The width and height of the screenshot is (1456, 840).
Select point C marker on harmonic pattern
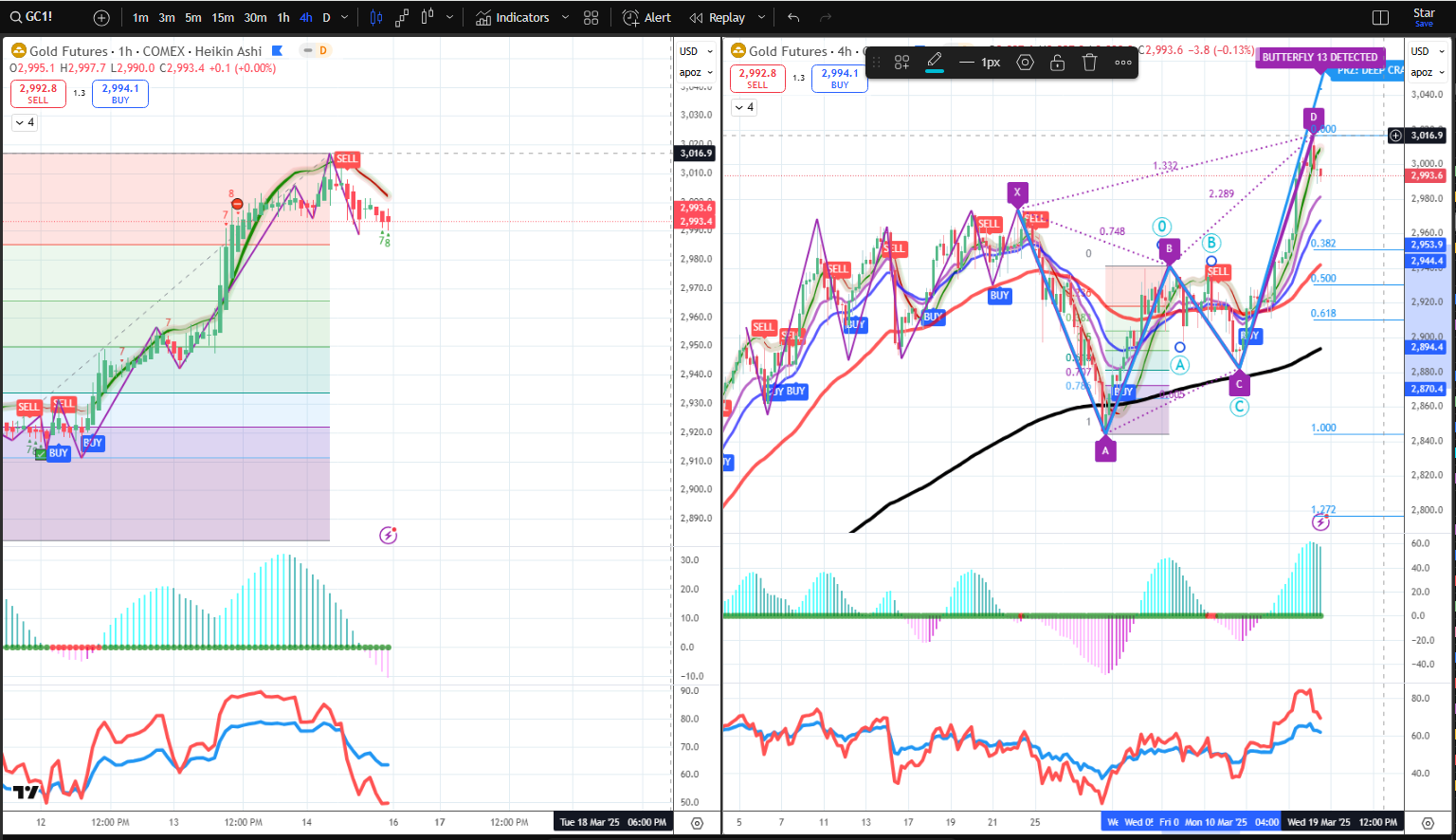coord(1239,384)
